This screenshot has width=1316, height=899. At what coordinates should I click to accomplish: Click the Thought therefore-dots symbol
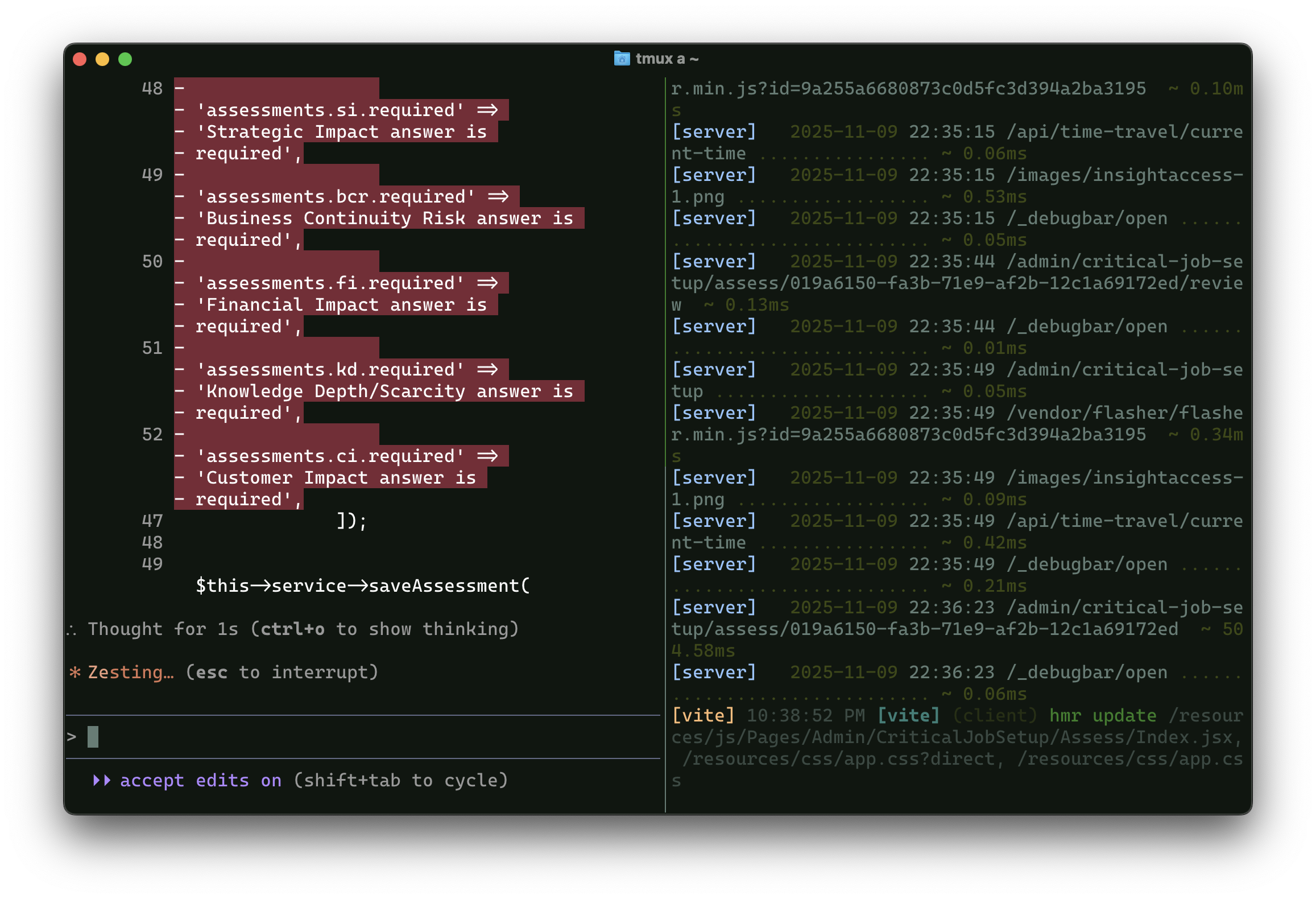tap(72, 629)
